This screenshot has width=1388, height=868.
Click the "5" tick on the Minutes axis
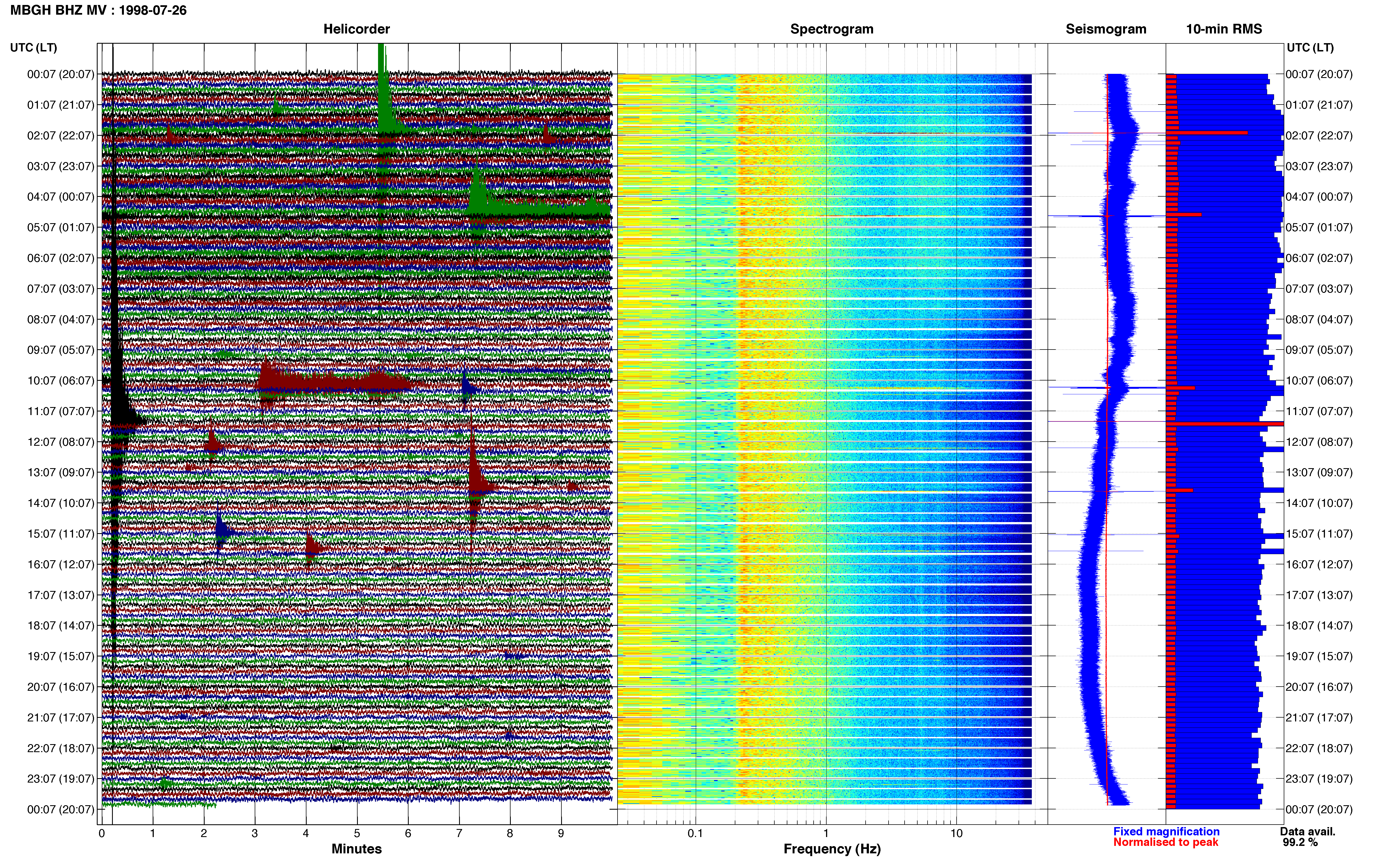pyautogui.click(x=357, y=833)
